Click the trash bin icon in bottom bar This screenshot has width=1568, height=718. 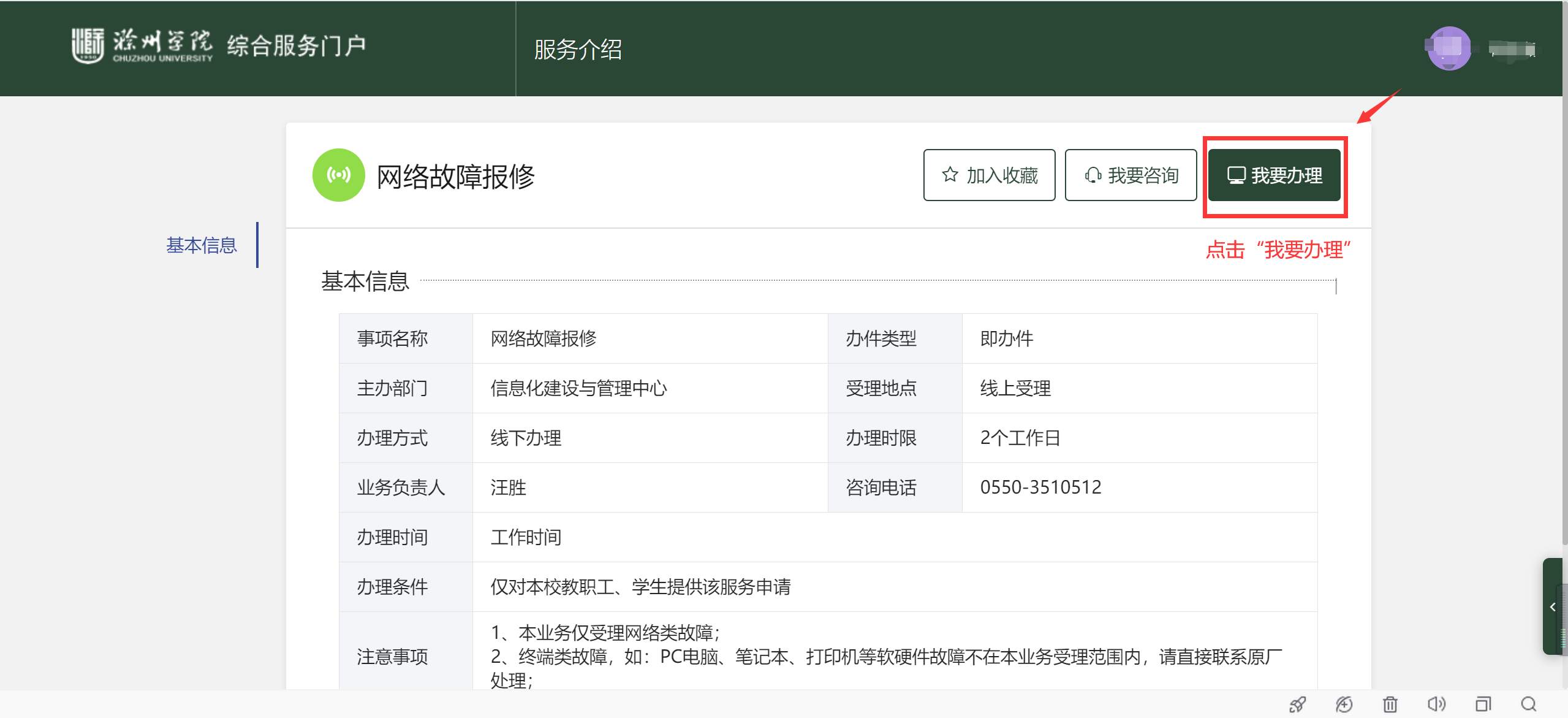(x=1390, y=704)
